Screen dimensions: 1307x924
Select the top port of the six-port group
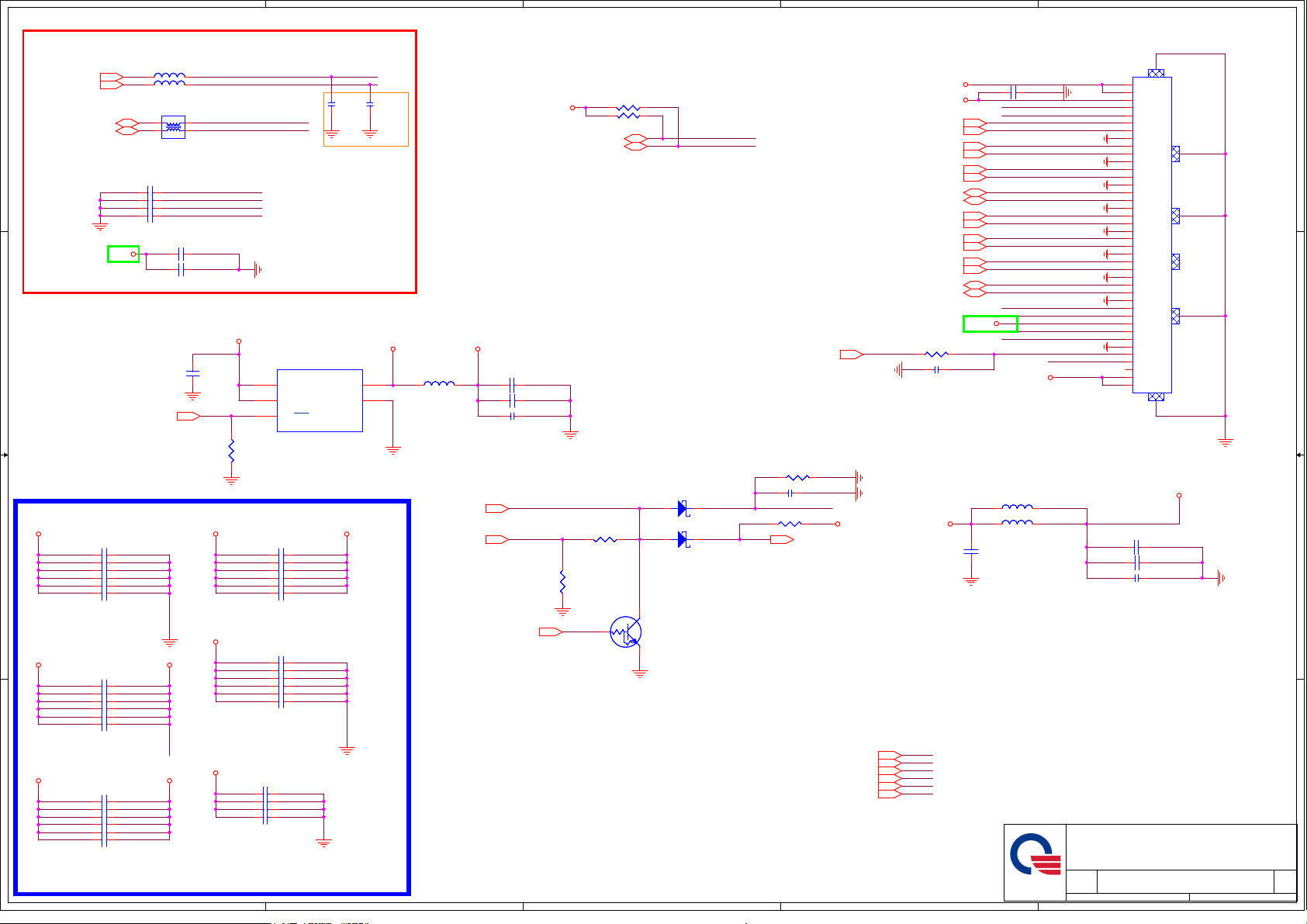pos(890,755)
